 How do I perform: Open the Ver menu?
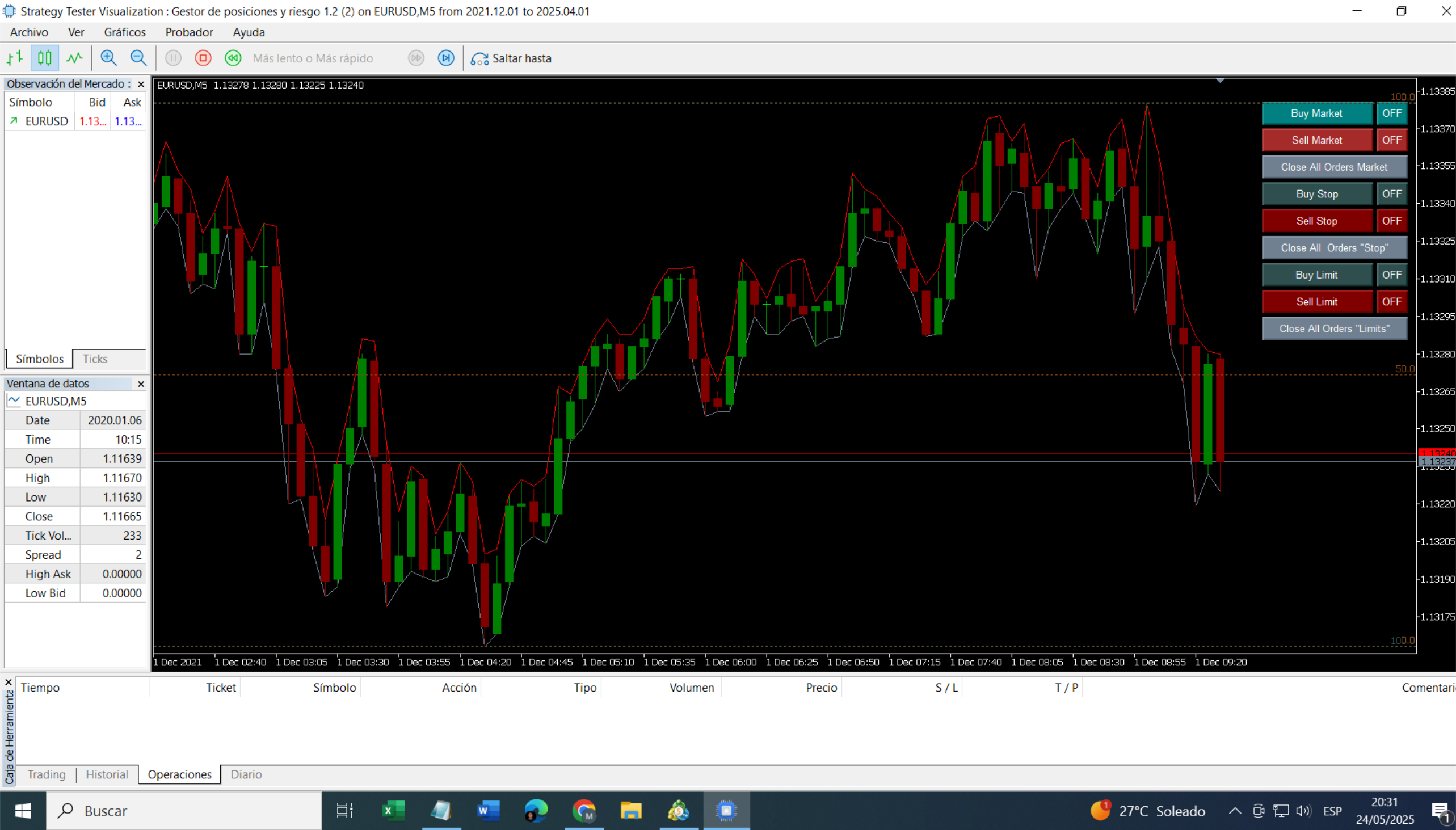click(x=76, y=32)
